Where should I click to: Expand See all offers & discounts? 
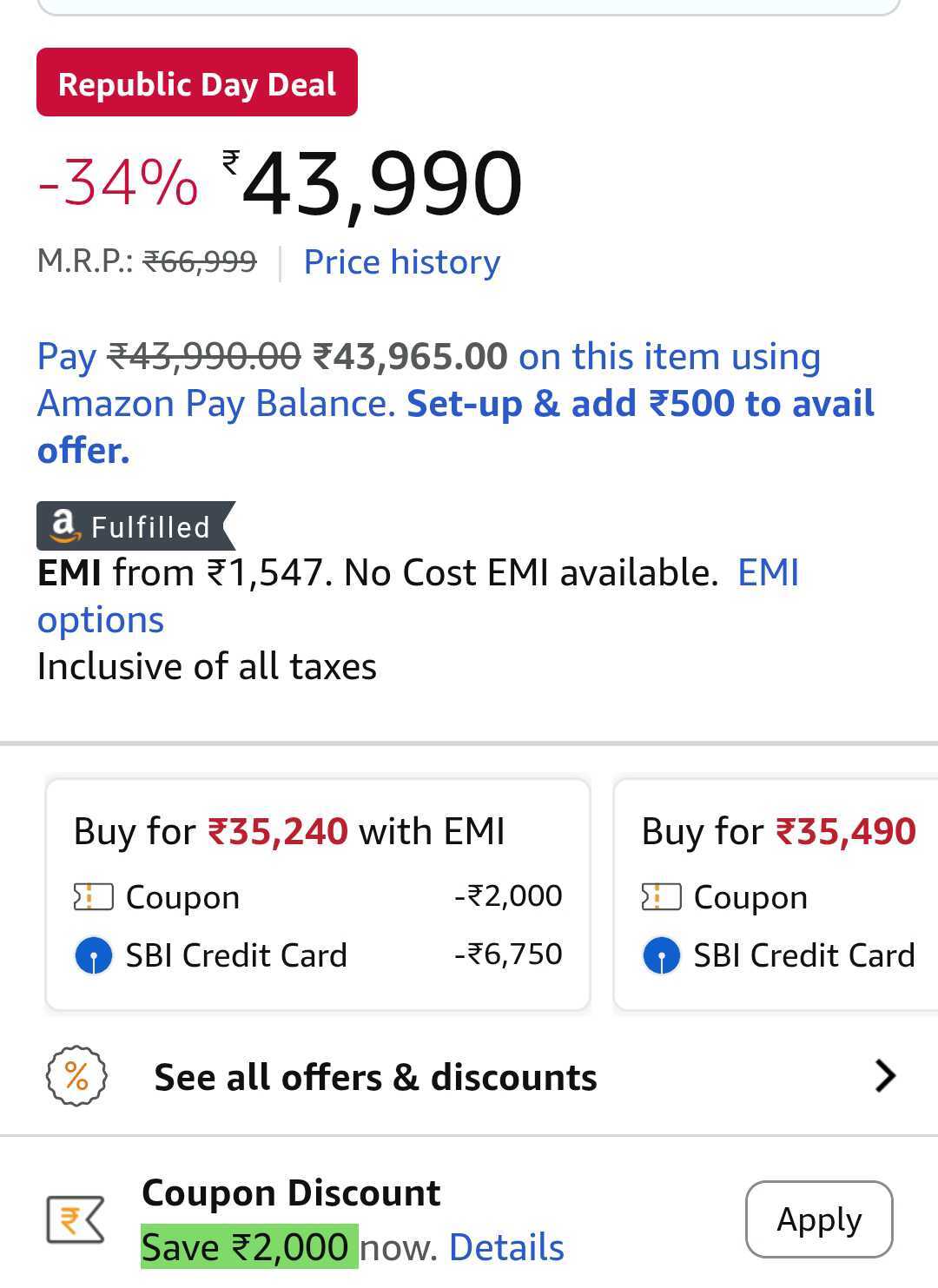coord(375,1077)
